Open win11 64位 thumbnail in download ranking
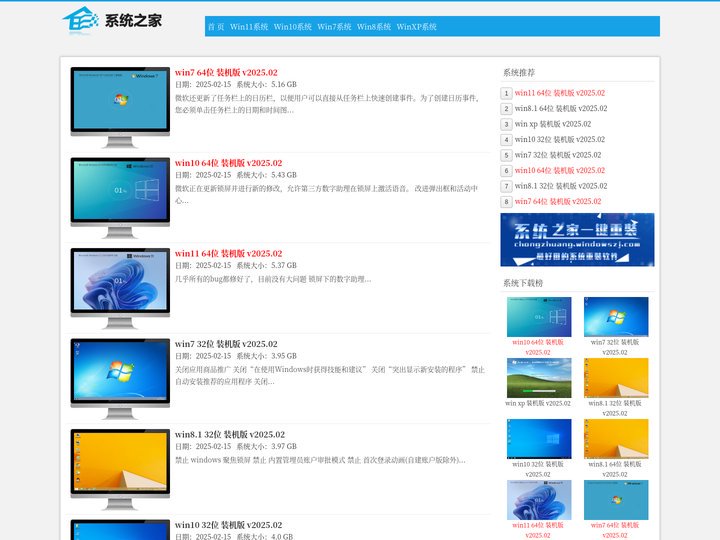Screen dimensions: 720x540 pos(539,500)
